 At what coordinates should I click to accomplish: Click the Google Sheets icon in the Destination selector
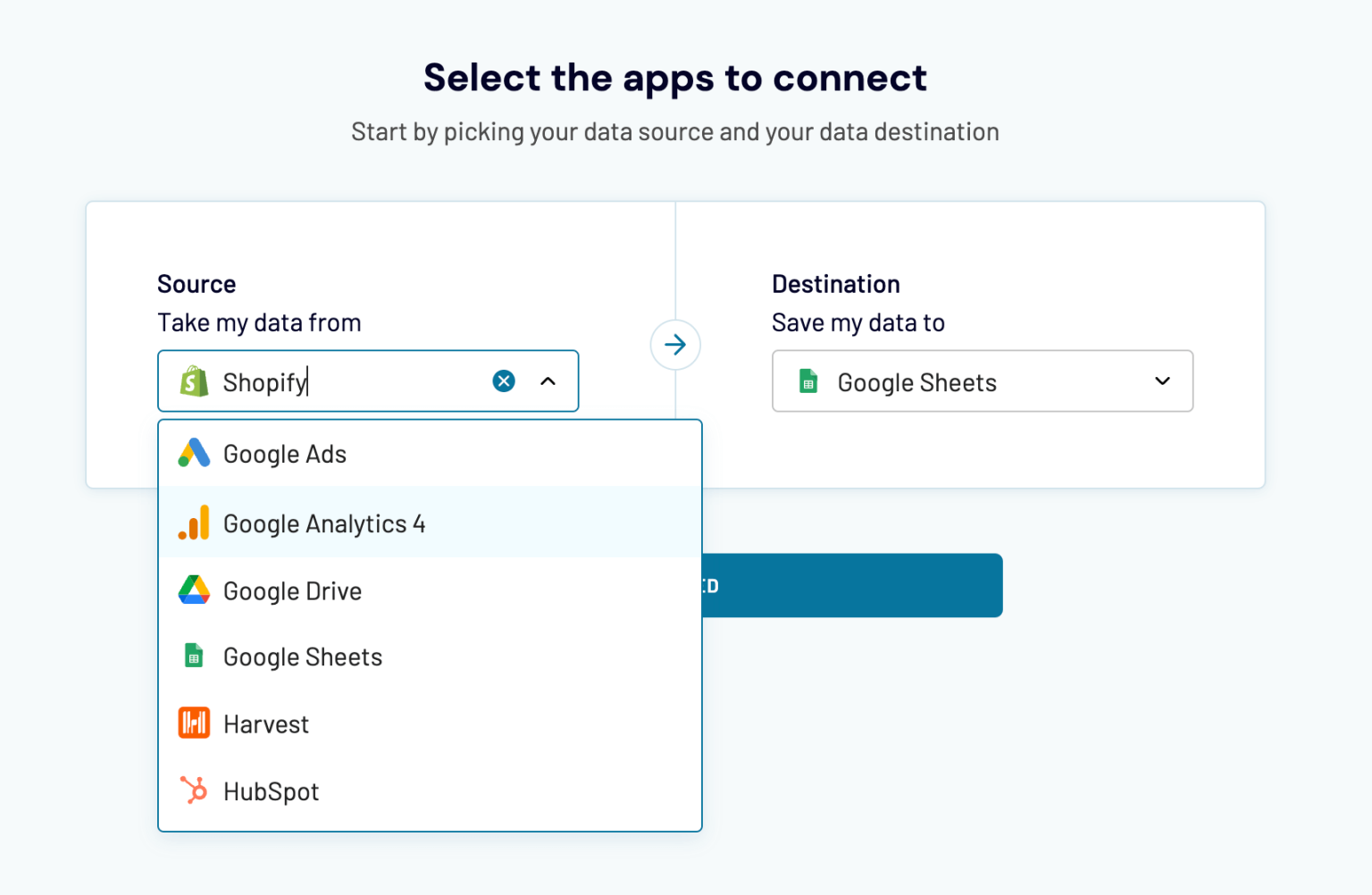tap(808, 381)
